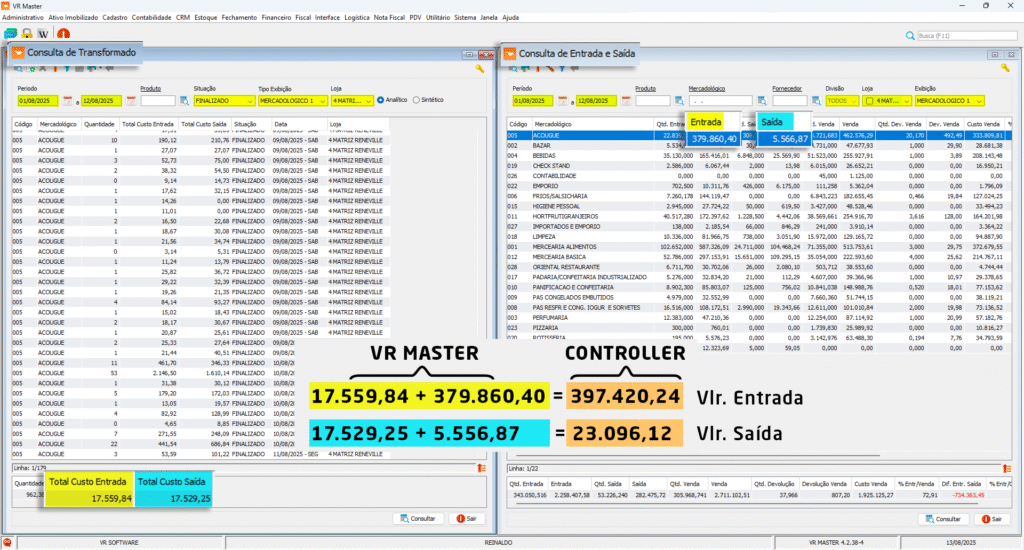Click the 13/08/2025 date in status bar
The height and width of the screenshot is (550, 1024).
click(x=959, y=543)
